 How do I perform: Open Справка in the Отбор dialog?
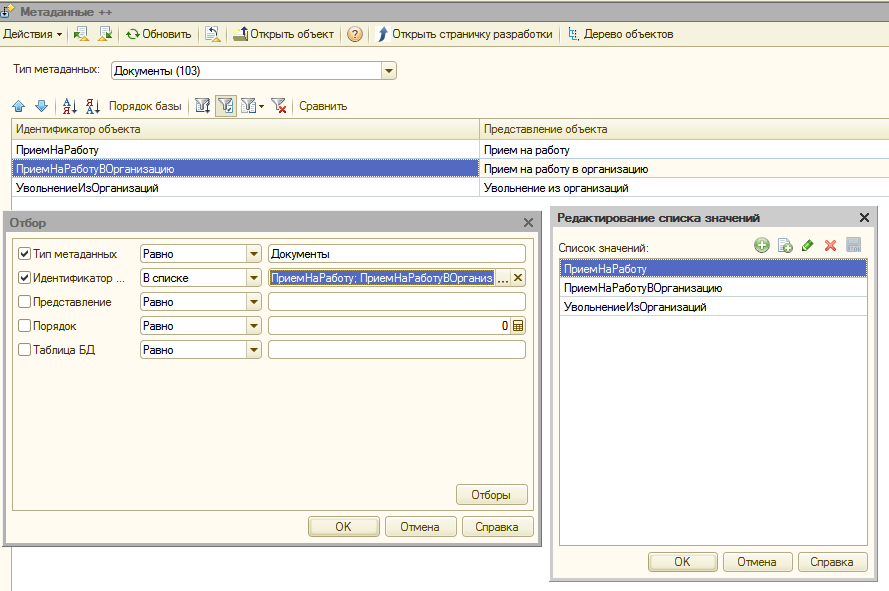click(x=497, y=526)
